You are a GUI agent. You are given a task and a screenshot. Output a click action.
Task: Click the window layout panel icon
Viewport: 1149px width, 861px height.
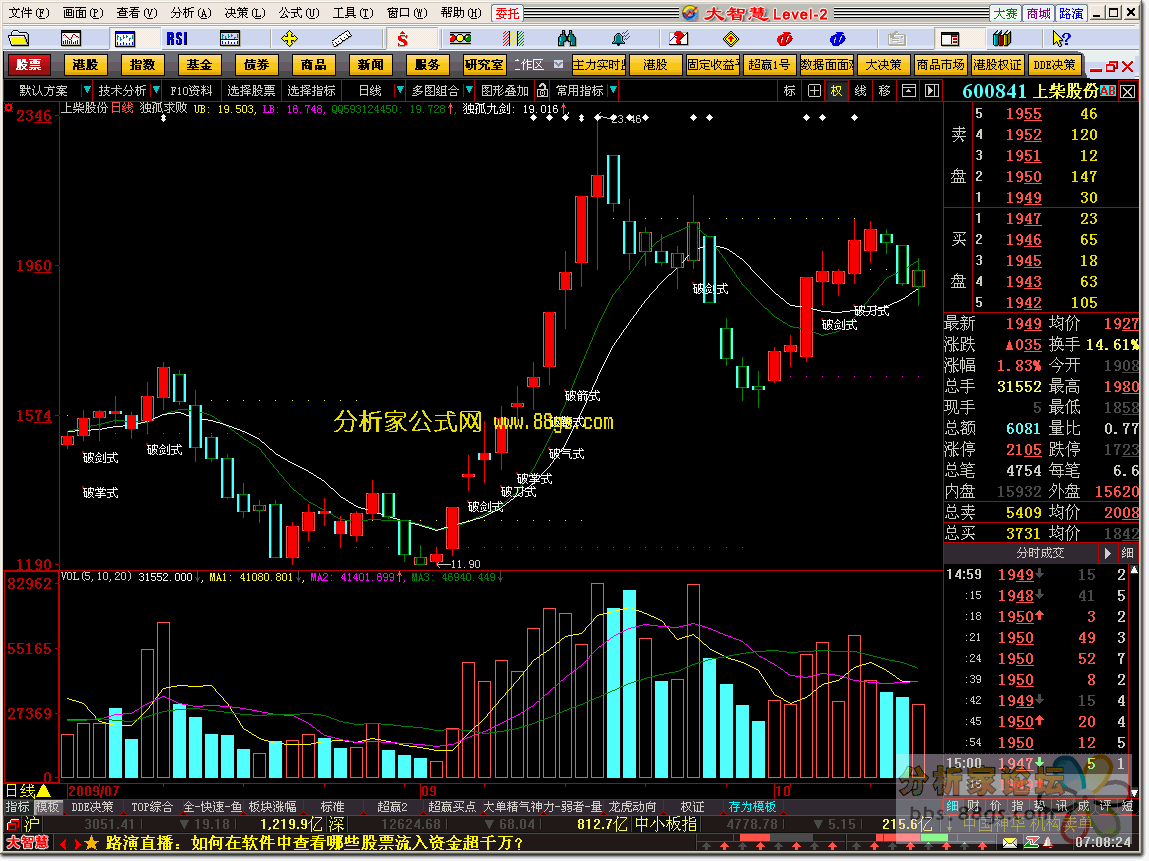tap(950, 39)
